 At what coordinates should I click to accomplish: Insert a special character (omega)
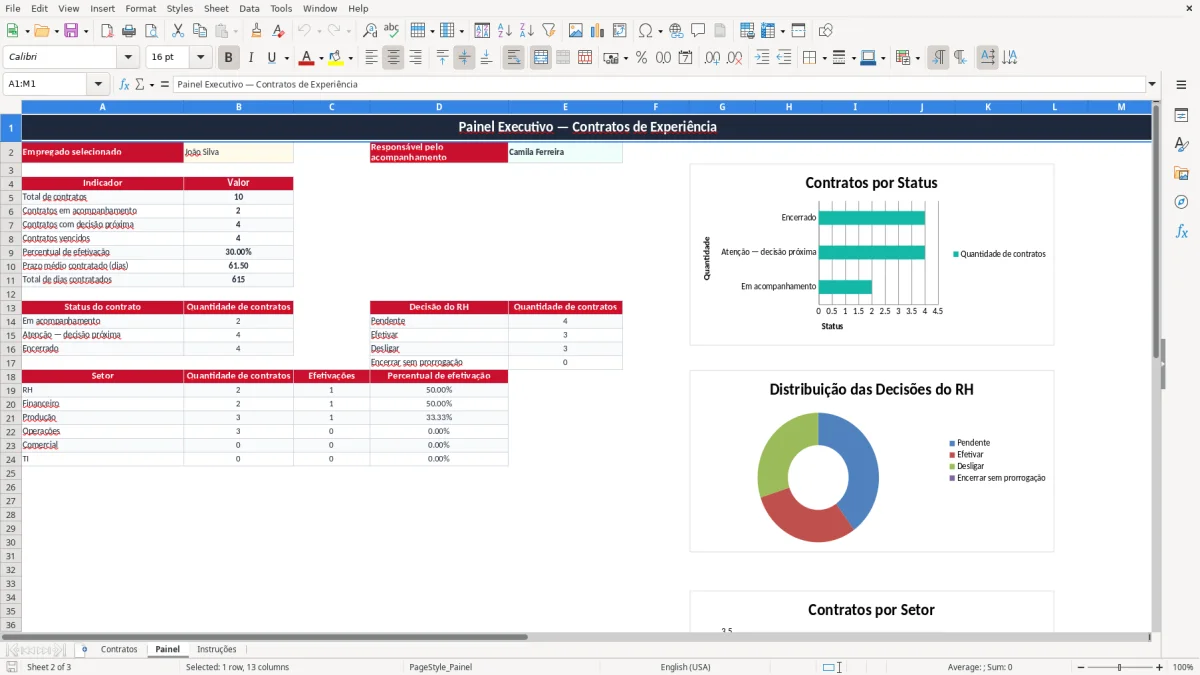(645, 31)
